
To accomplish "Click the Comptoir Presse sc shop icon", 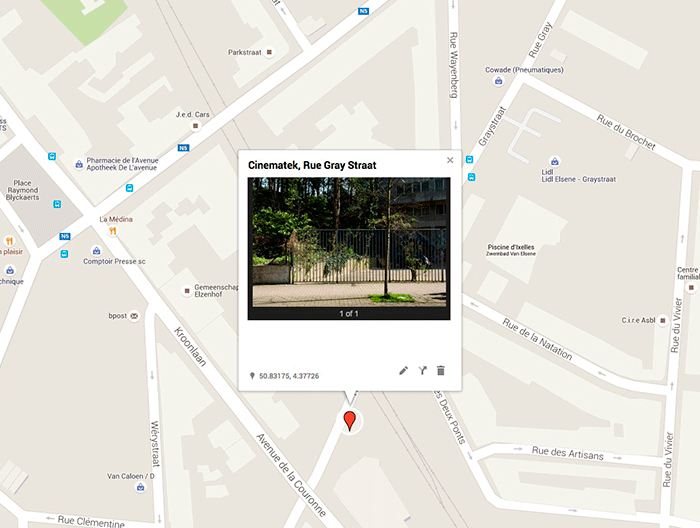I will pyautogui.click(x=96, y=250).
